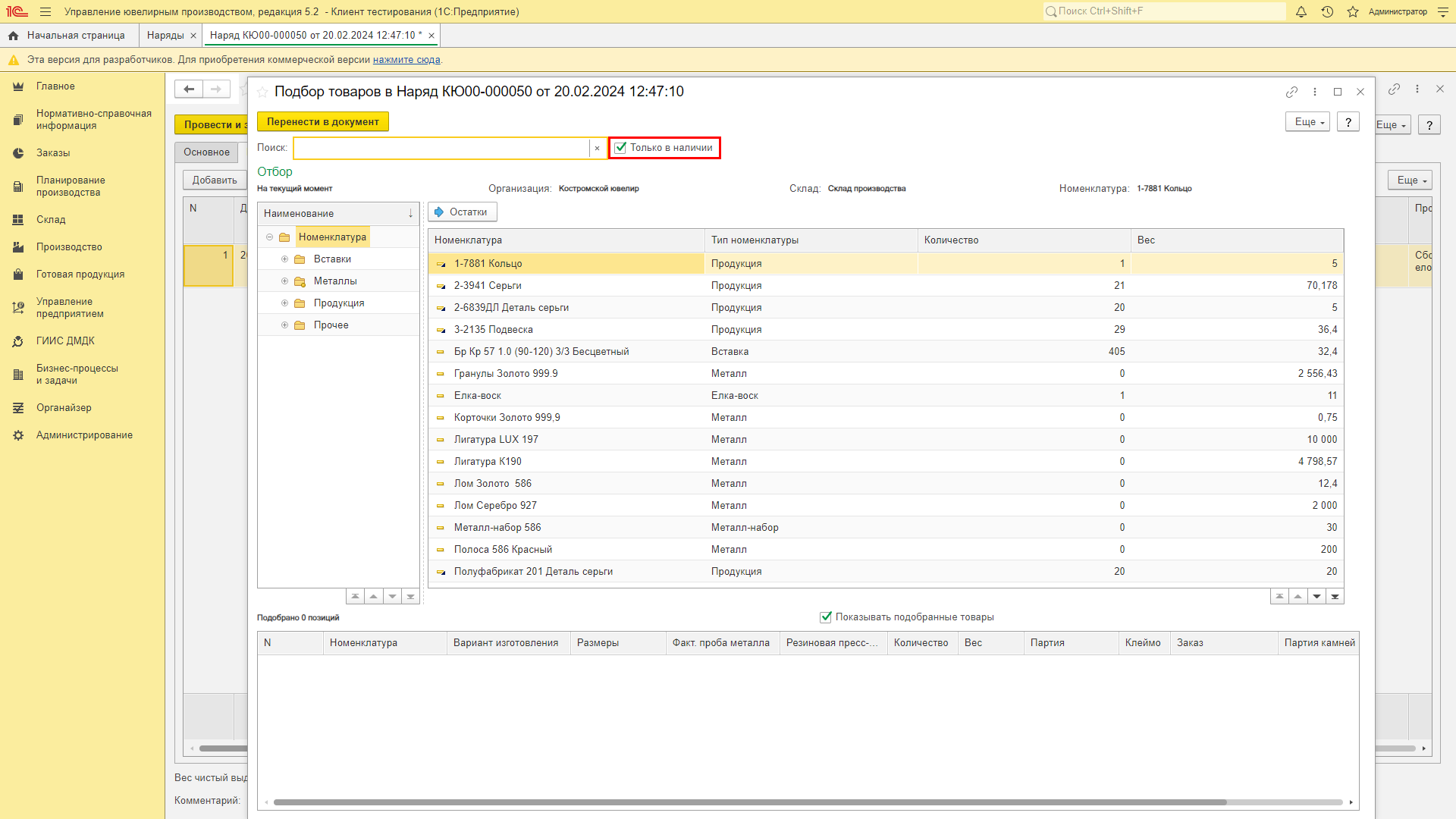
Task: Expand the Вставки folder
Action: 285,259
